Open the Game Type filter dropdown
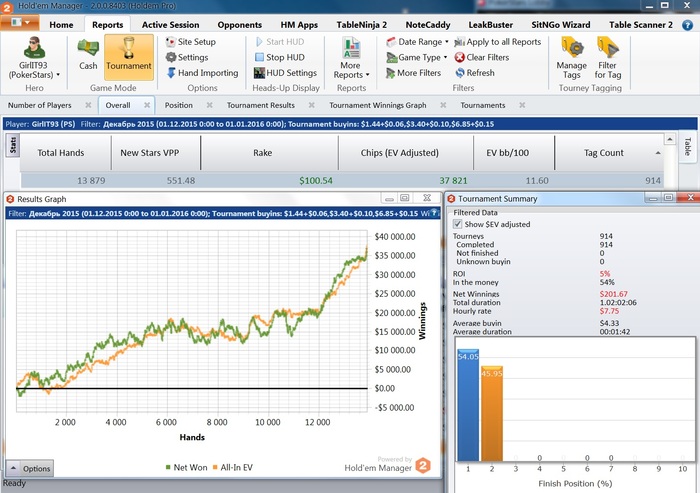700x493 pixels. click(x=417, y=57)
